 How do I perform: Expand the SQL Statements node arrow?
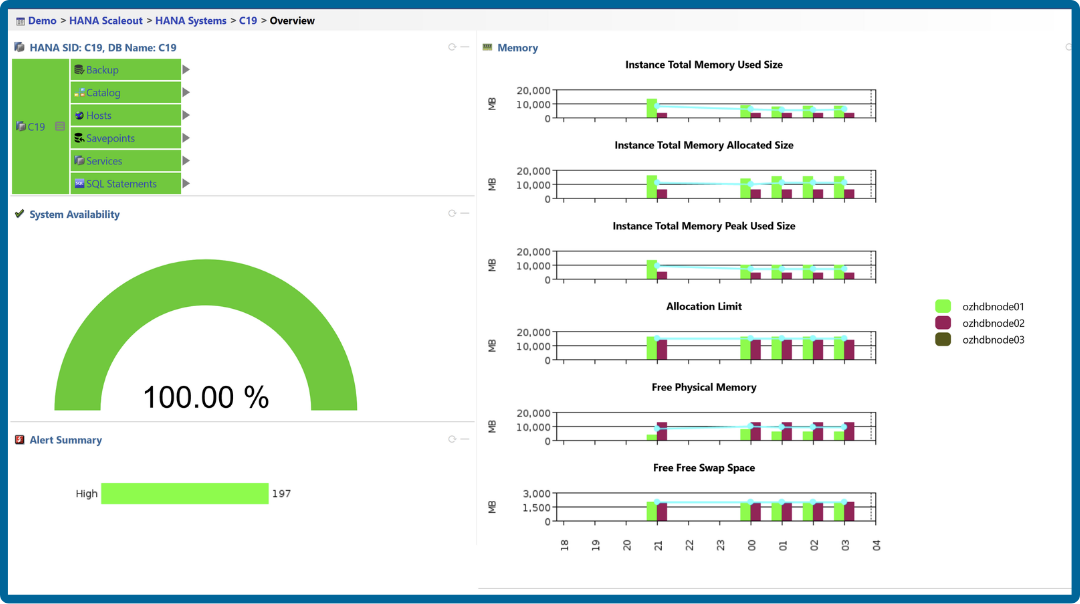pyautogui.click(x=186, y=183)
